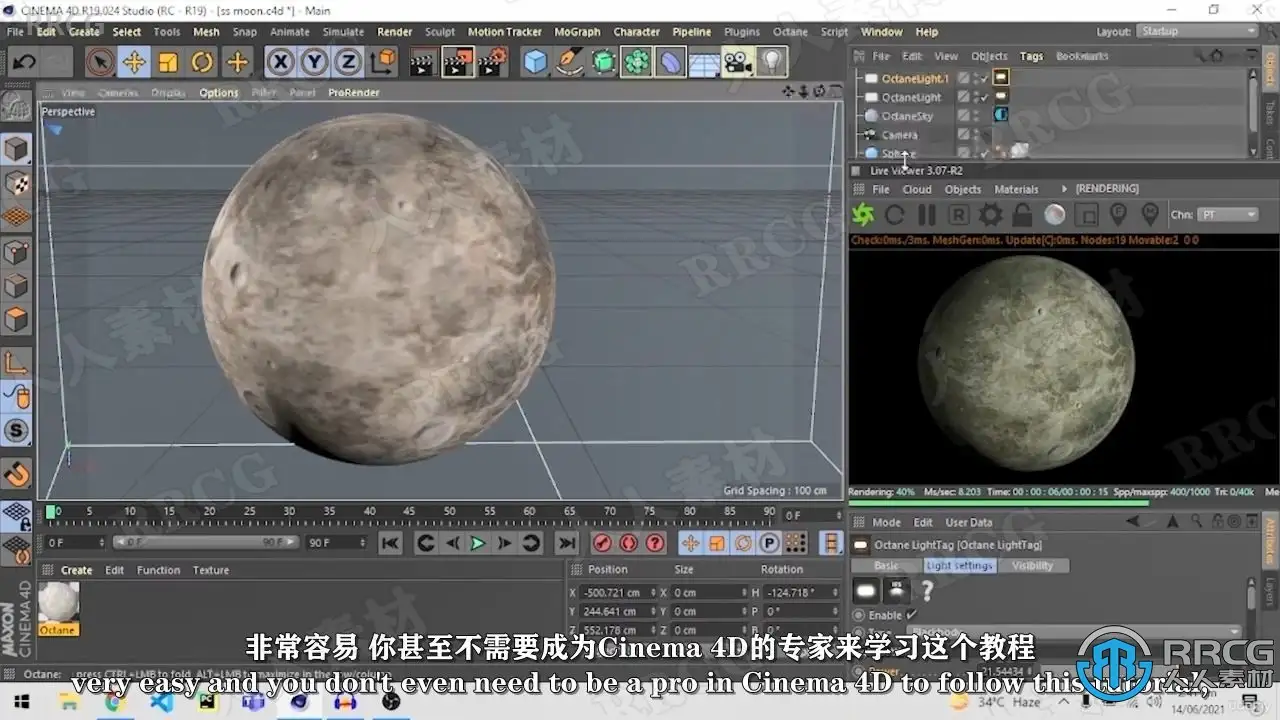Viewport: 1280px width, 720px height.
Task: Click the Undo arrow icon
Action: point(24,62)
